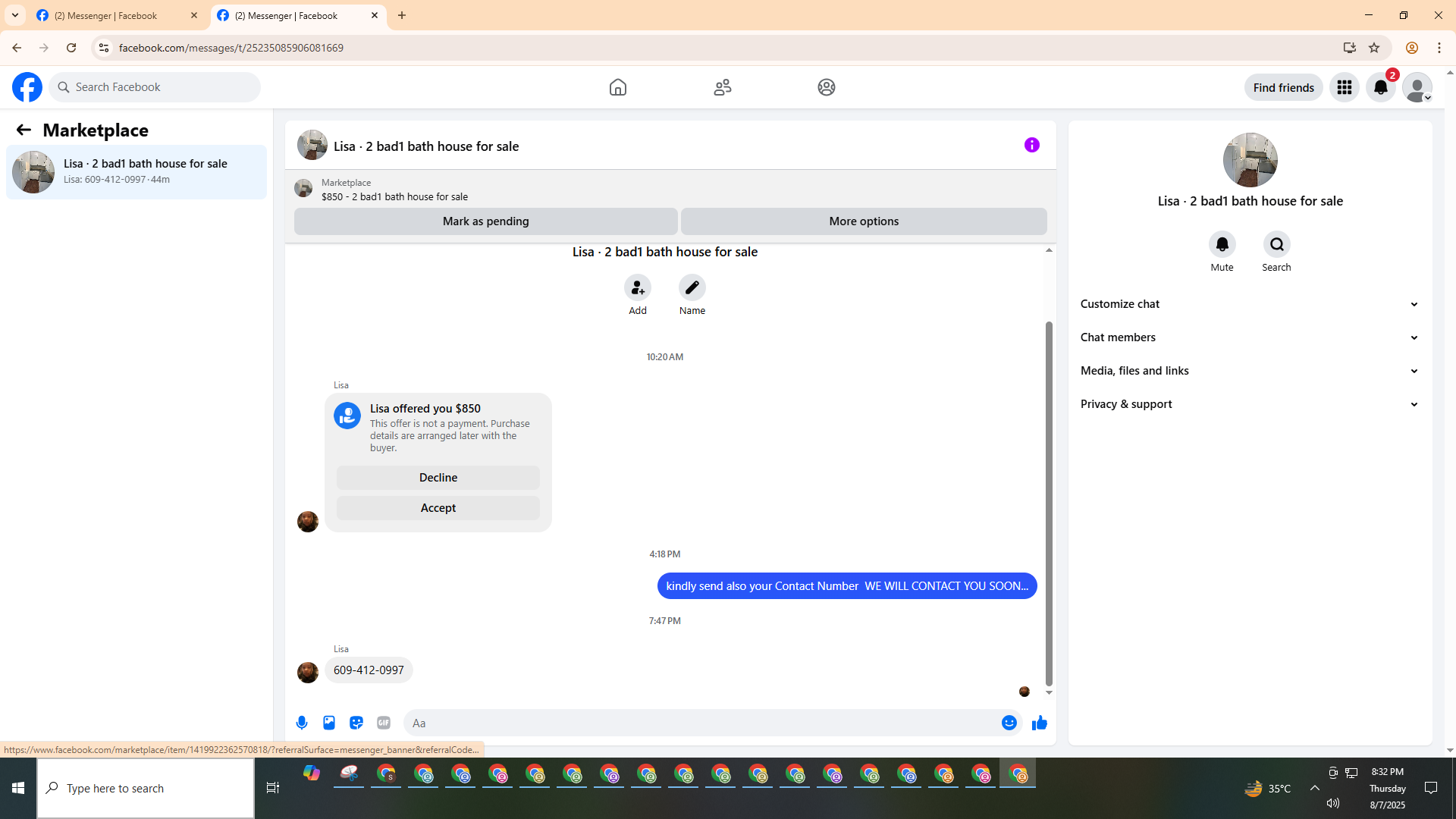
Task: Open the Facebook logo home link
Action: (27, 87)
